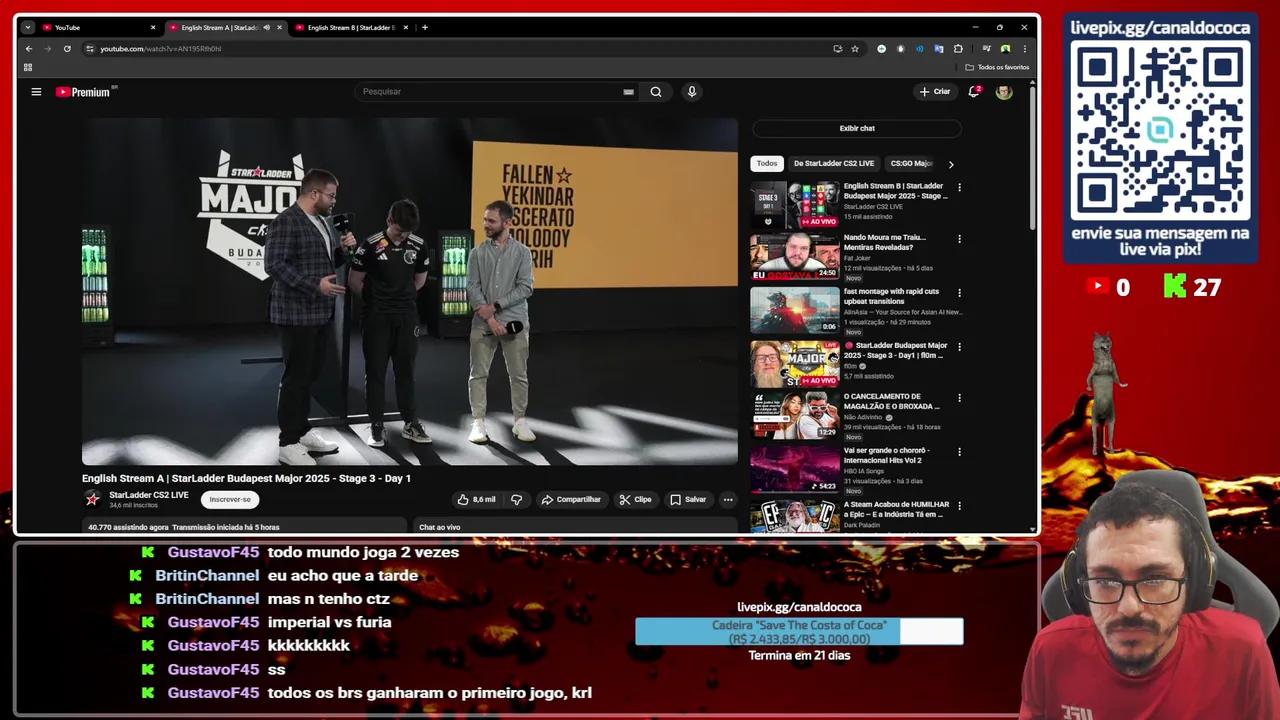Image resolution: width=1280 pixels, height=720 pixels.
Task: Bookmark this page with the star icon
Action: tap(855, 48)
